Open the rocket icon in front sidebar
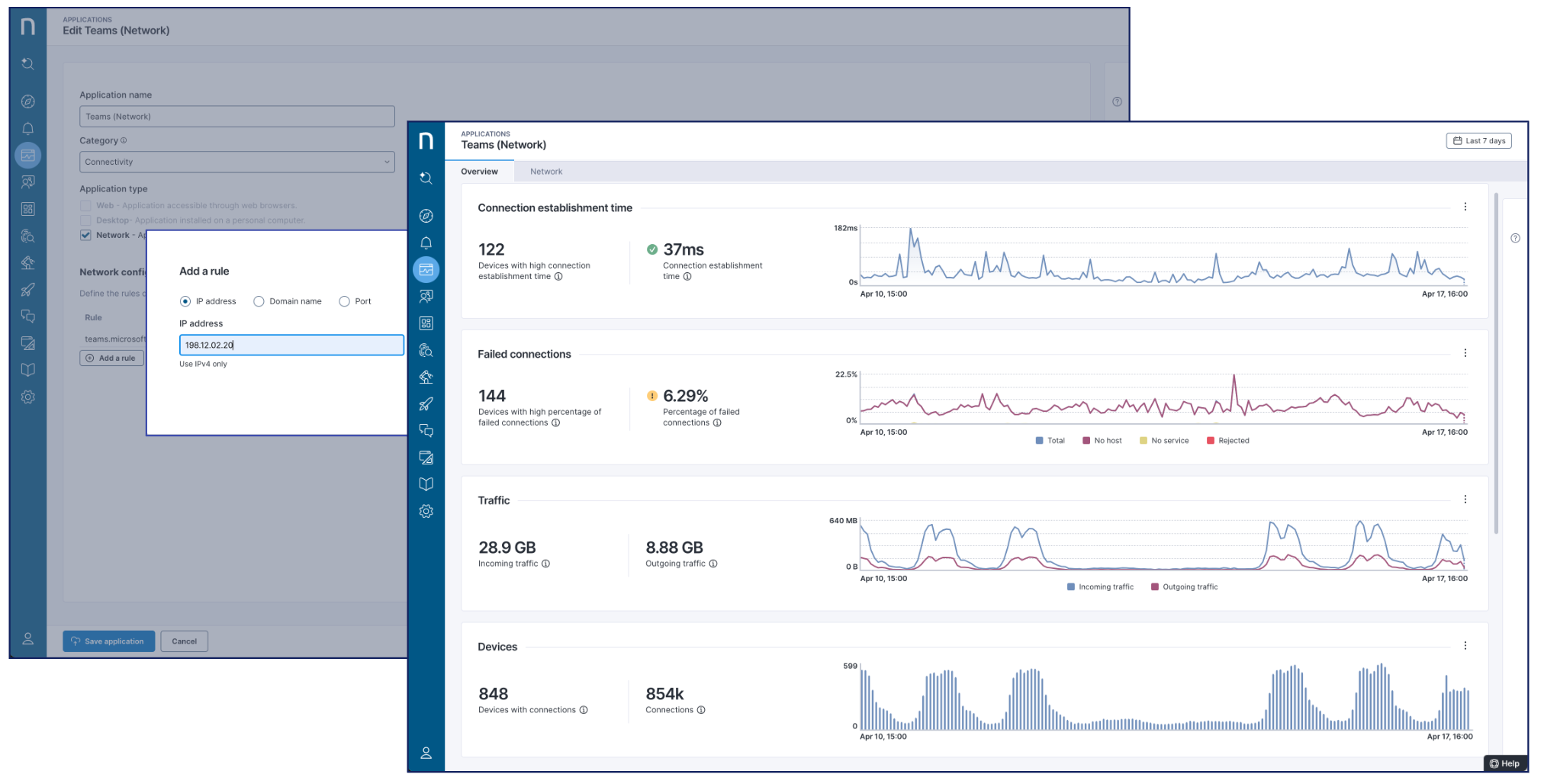1544x784 pixels. pos(426,404)
